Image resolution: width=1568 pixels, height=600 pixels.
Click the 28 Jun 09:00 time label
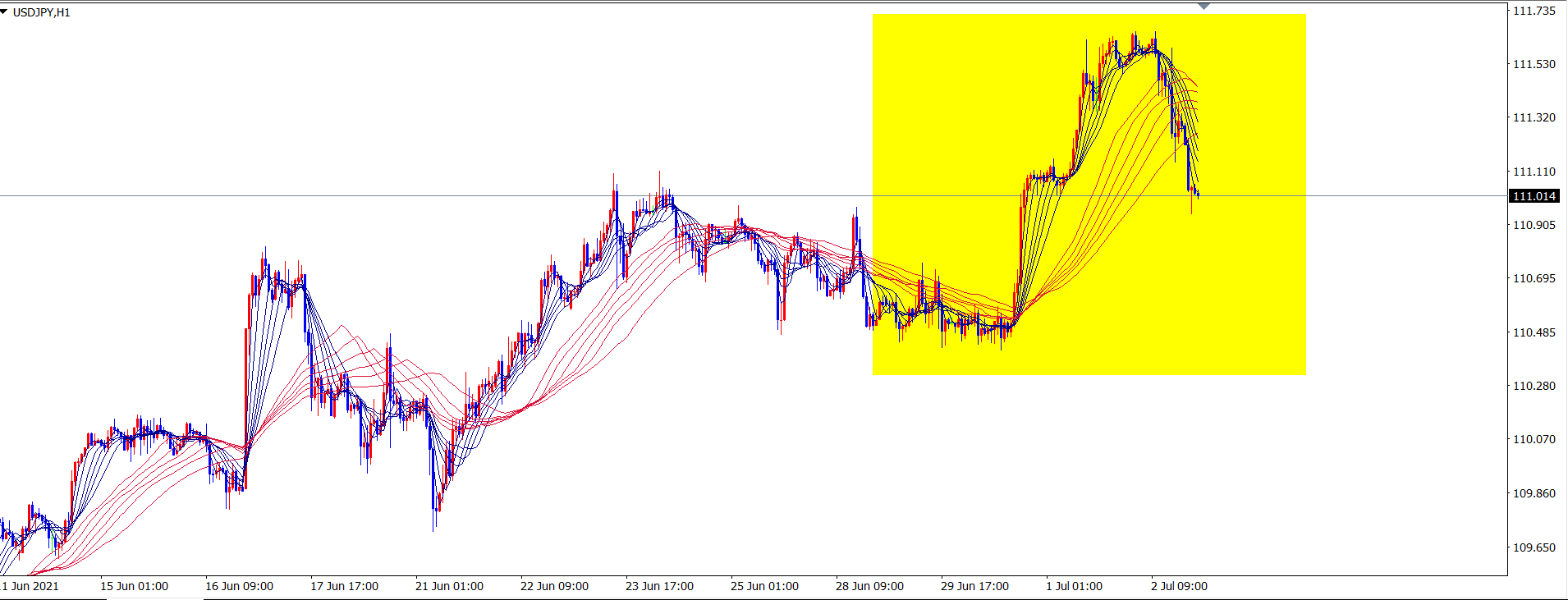click(x=869, y=586)
